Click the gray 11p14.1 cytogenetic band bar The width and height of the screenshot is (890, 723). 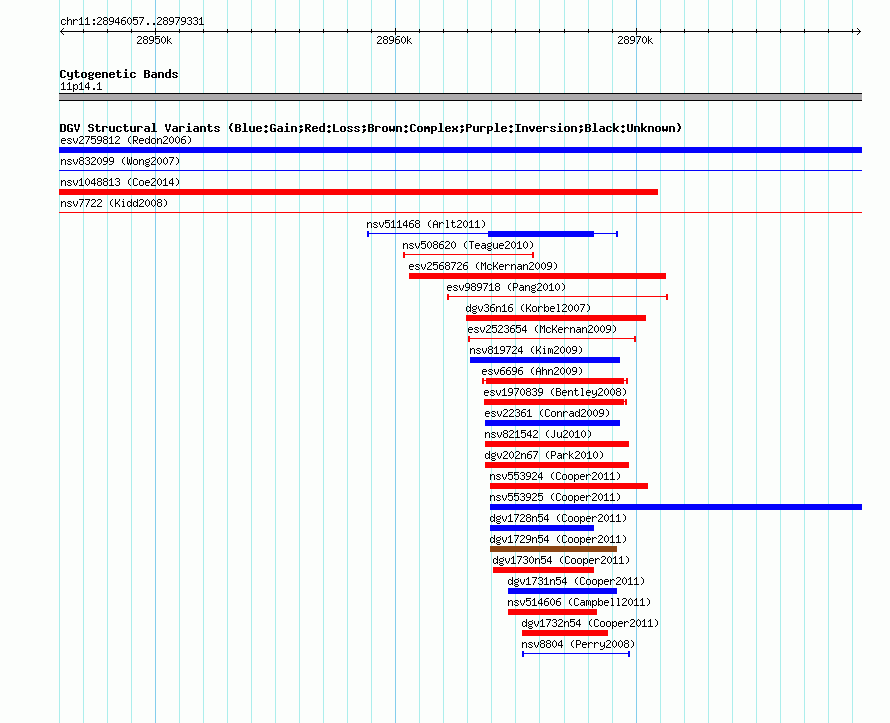460,97
